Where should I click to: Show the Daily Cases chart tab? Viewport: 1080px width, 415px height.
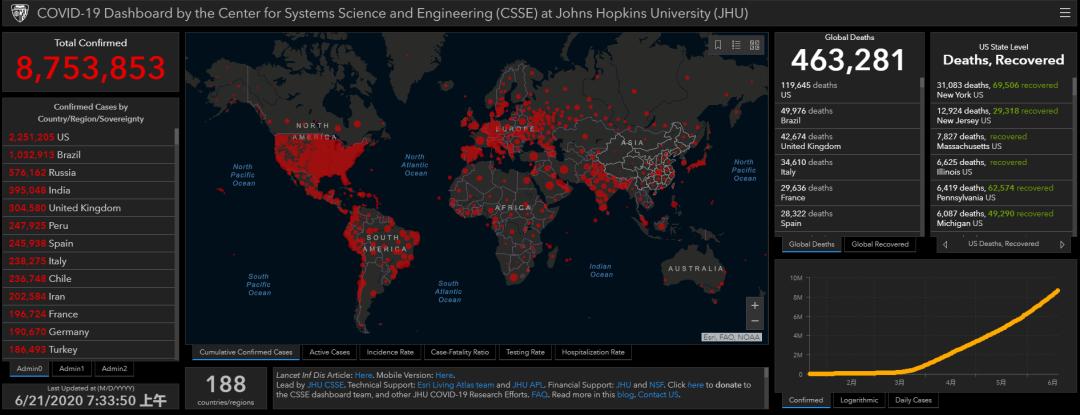[x=913, y=400]
